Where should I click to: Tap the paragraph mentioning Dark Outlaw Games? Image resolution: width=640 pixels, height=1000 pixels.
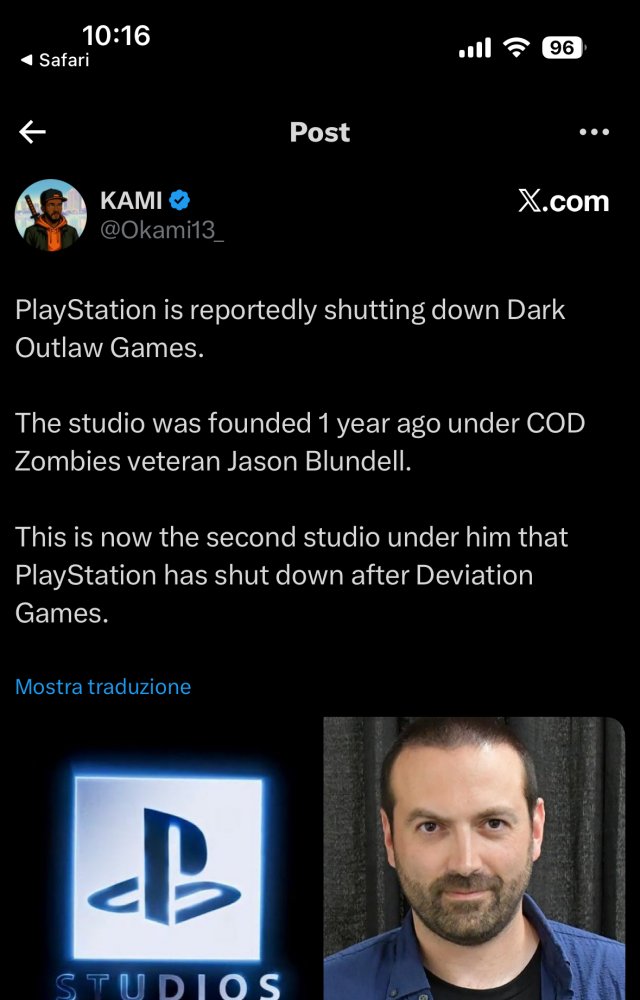[x=290, y=329]
